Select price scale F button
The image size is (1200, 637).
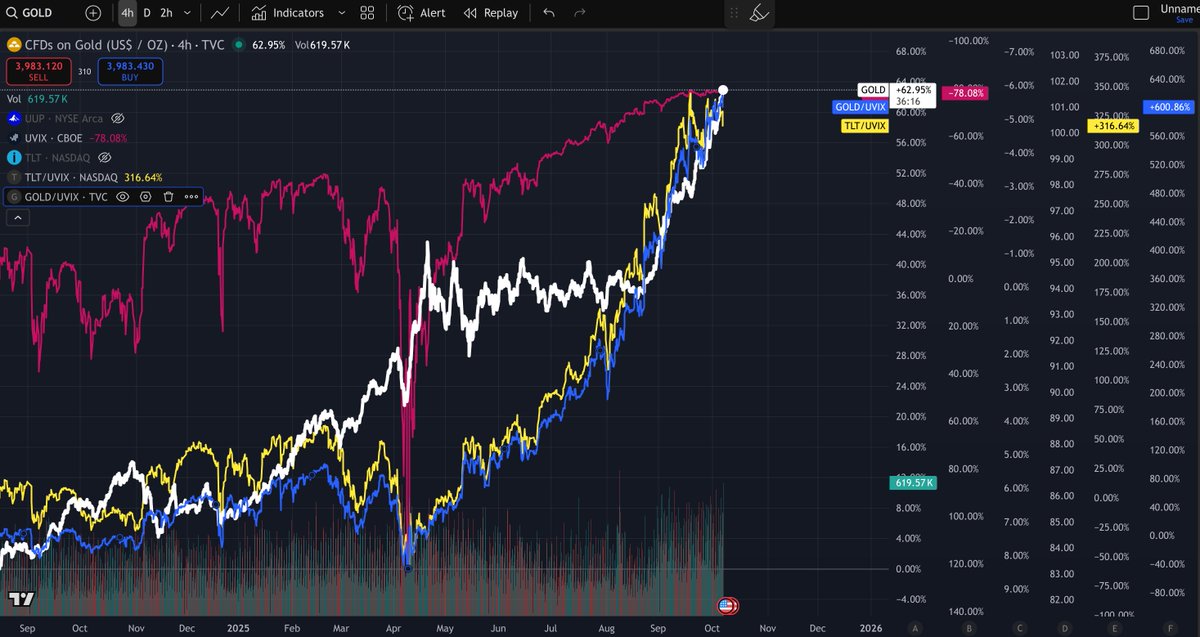coord(1170,628)
